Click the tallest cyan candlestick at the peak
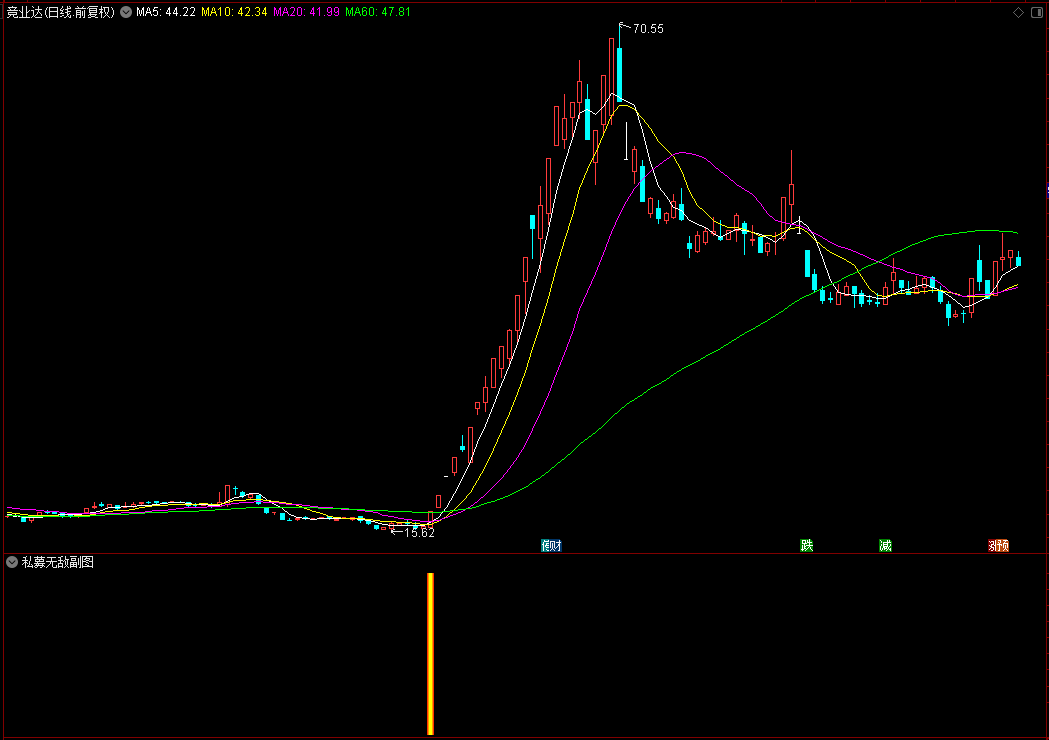The image size is (1049, 740). [620, 73]
